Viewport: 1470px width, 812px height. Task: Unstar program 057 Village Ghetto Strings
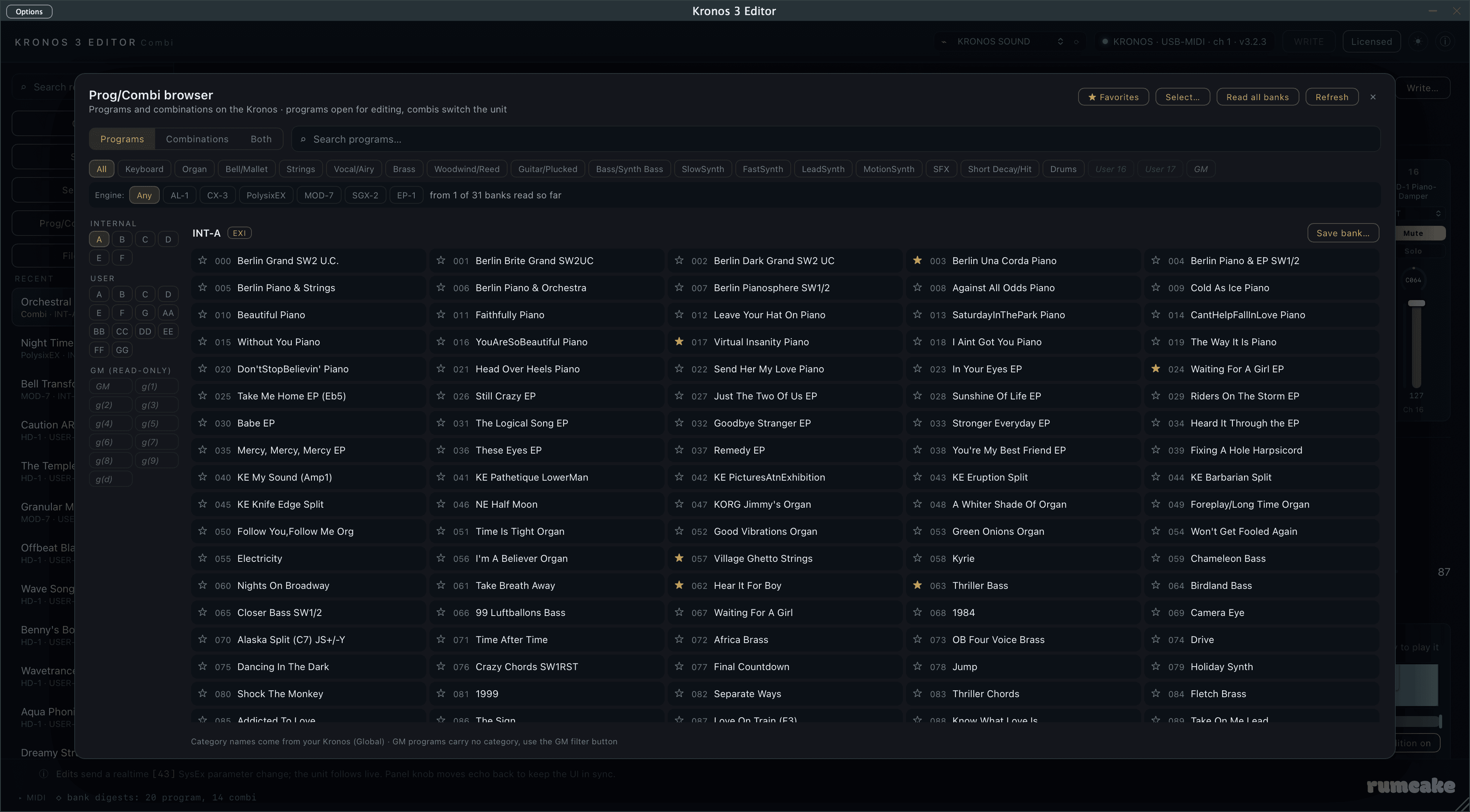(679, 558)
